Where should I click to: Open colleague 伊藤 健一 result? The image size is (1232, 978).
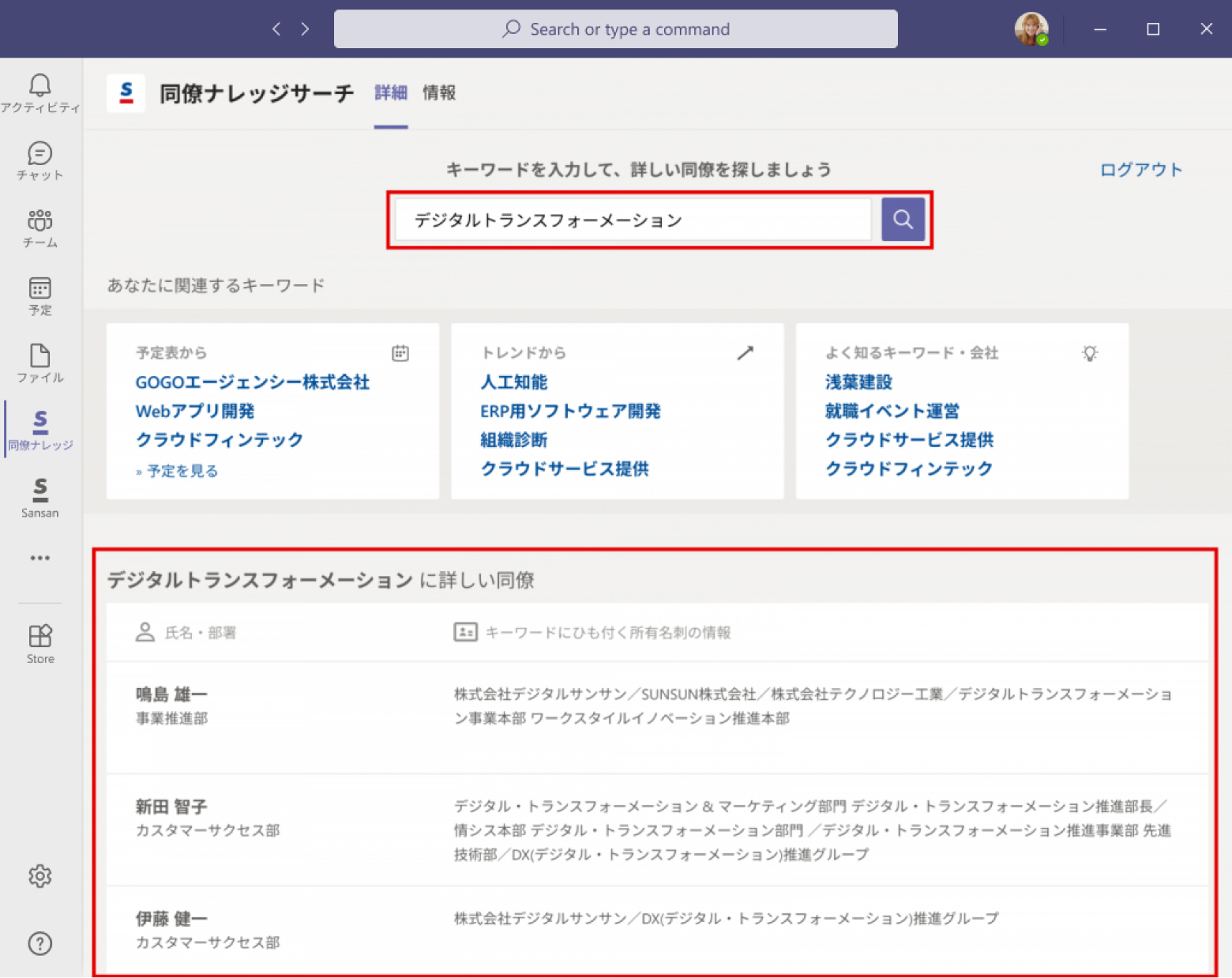(x=171, y=919)
